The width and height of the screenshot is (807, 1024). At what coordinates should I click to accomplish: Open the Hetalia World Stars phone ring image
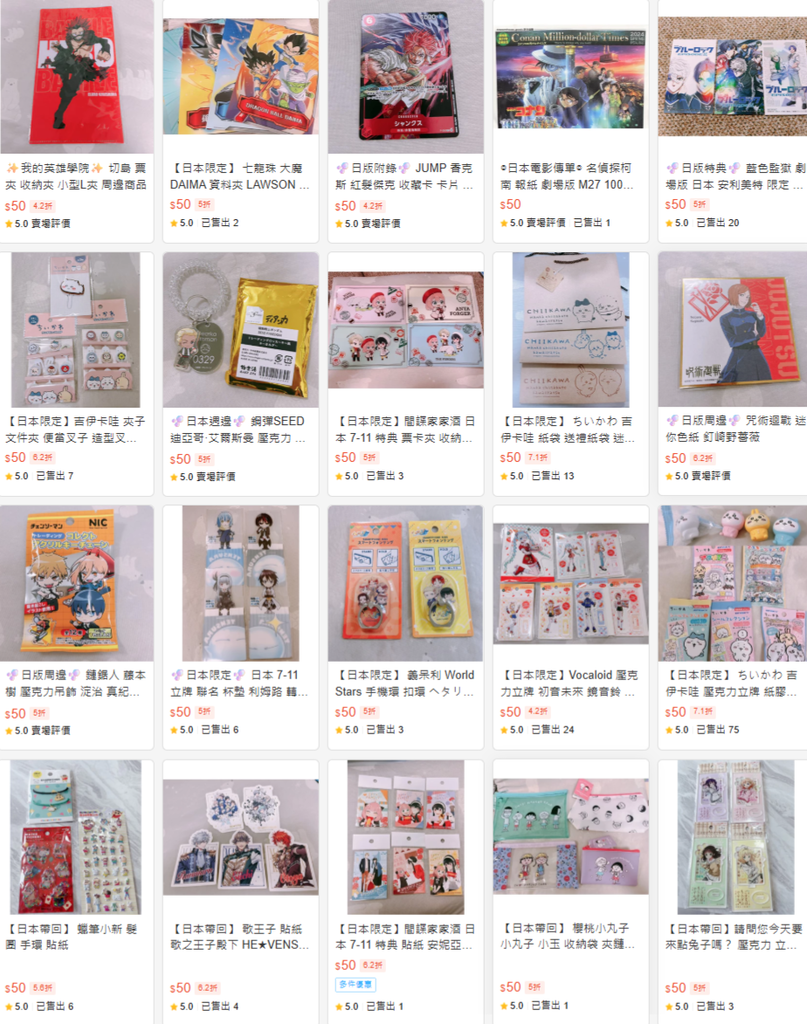[405, 583]
